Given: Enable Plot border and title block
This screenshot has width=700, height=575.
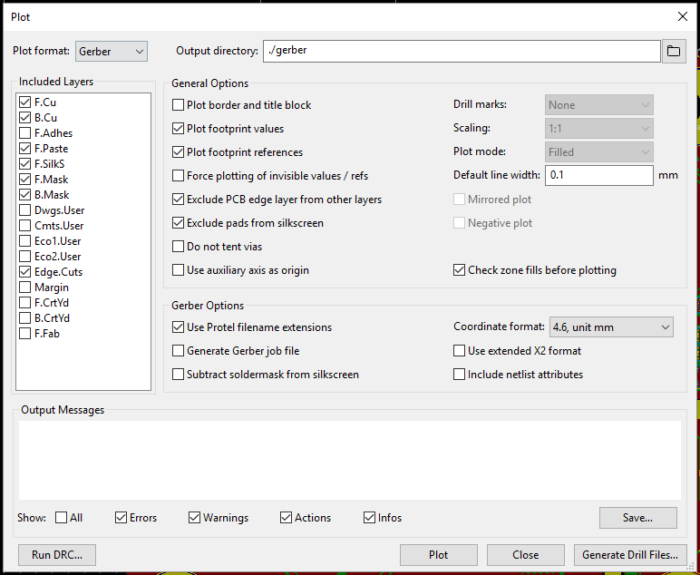Looking at the screenshot, I should click(x=178, y=105).
